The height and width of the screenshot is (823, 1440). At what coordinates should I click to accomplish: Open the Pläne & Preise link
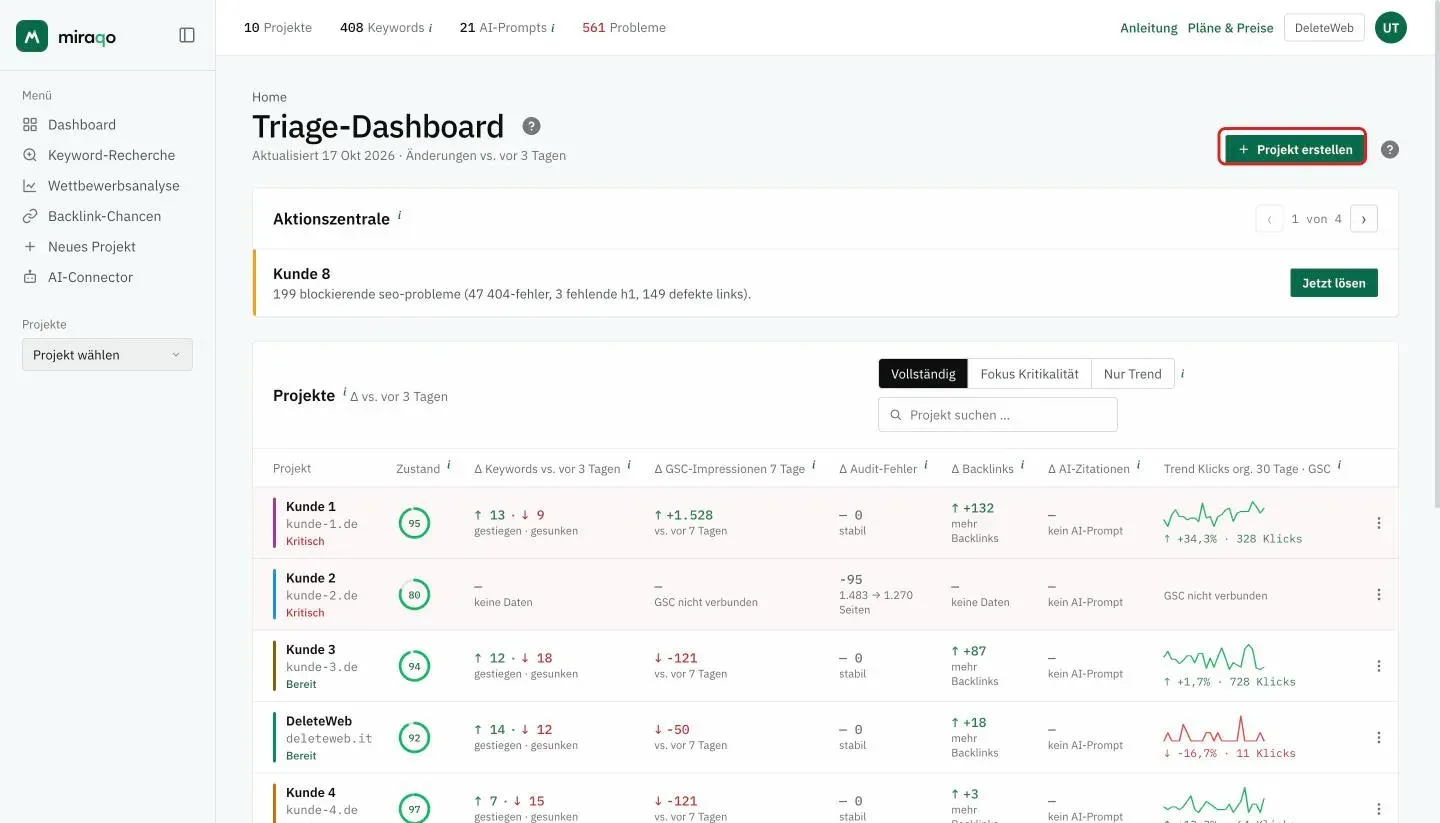[x=1231, y=28]
